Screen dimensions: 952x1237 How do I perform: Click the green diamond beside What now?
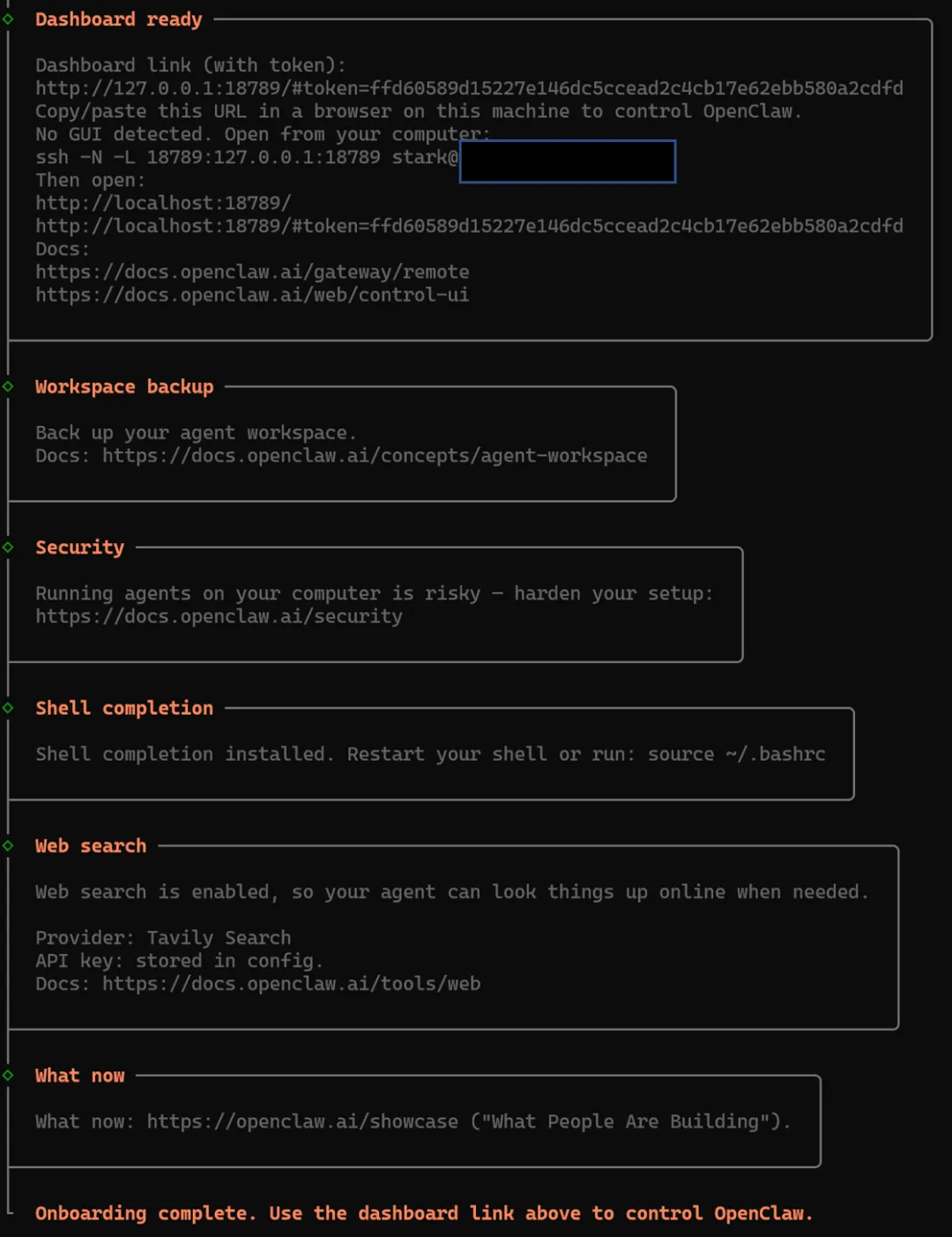pyautogui.click(x=8, y=1075)
